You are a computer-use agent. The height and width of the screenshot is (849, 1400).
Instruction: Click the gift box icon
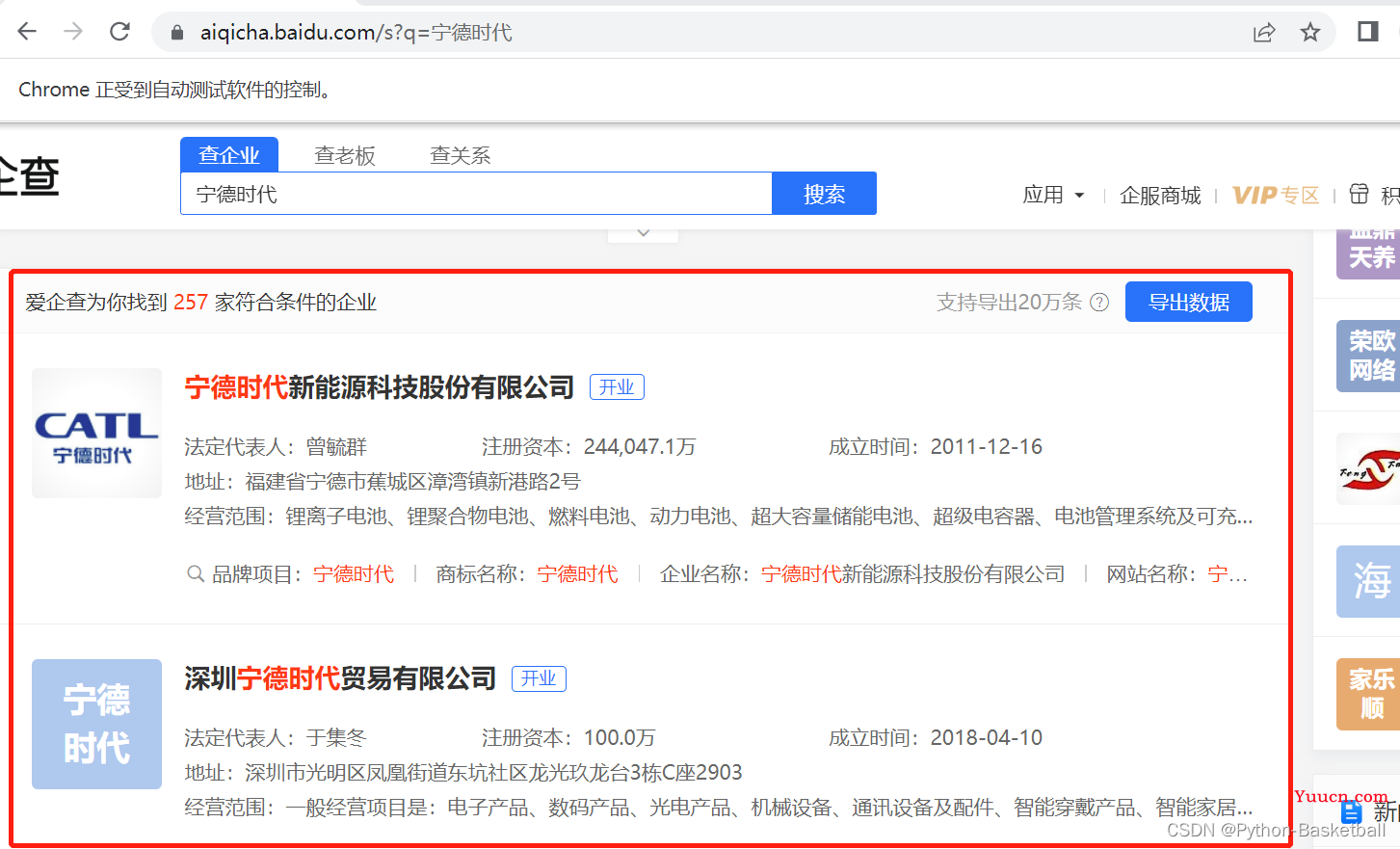pos(1359,194)
